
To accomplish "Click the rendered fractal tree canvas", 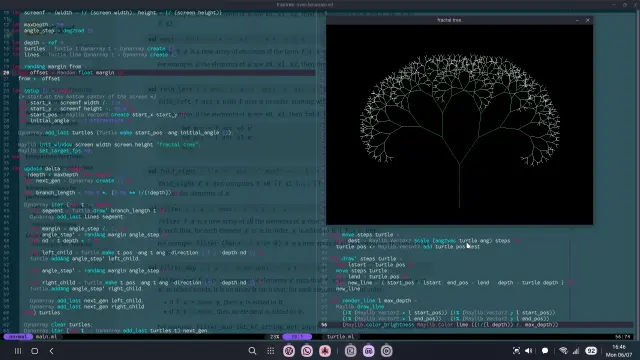I will pyautogui.click(x=460, y=124).
